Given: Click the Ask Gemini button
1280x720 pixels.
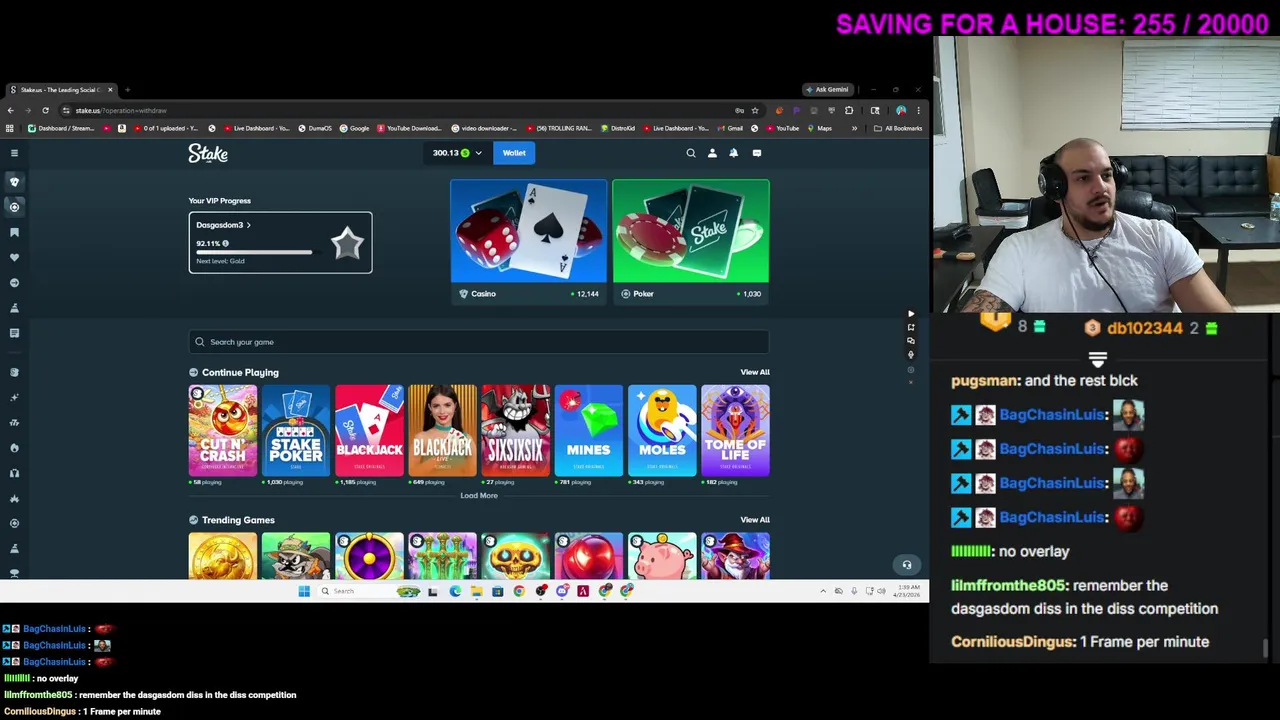Looking at the screenshot, I should (x=827, y=90).
